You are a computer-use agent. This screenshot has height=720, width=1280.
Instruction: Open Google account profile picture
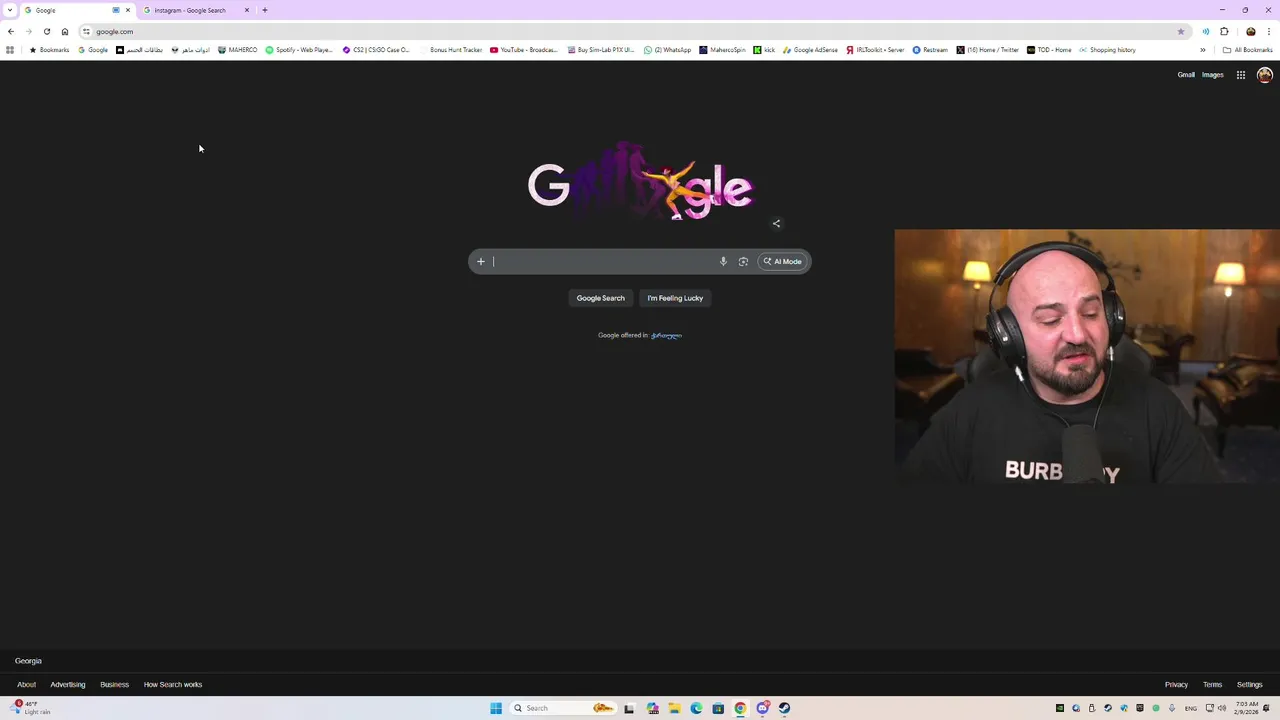click(1265, 75)
